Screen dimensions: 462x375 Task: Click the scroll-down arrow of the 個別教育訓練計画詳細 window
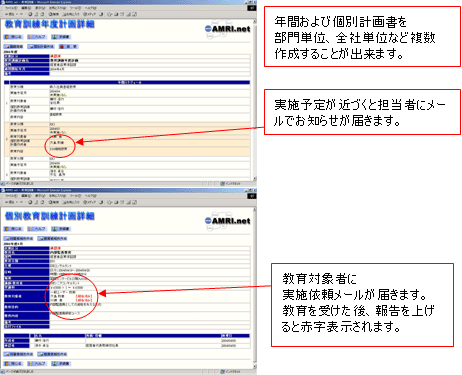click(x=255, y=367)
